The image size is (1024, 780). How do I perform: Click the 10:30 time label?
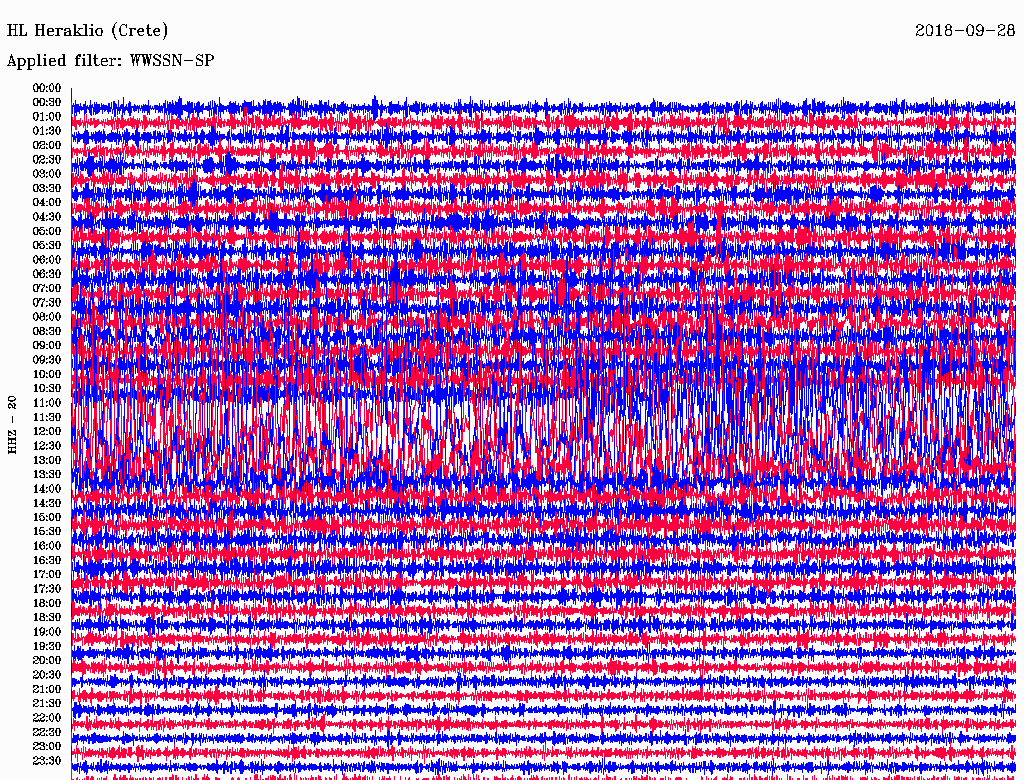(47, 388)
